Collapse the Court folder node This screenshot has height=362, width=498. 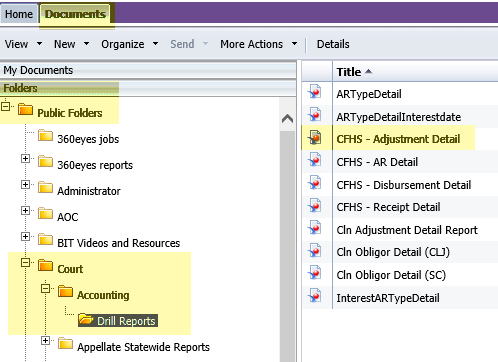point(25,263)
